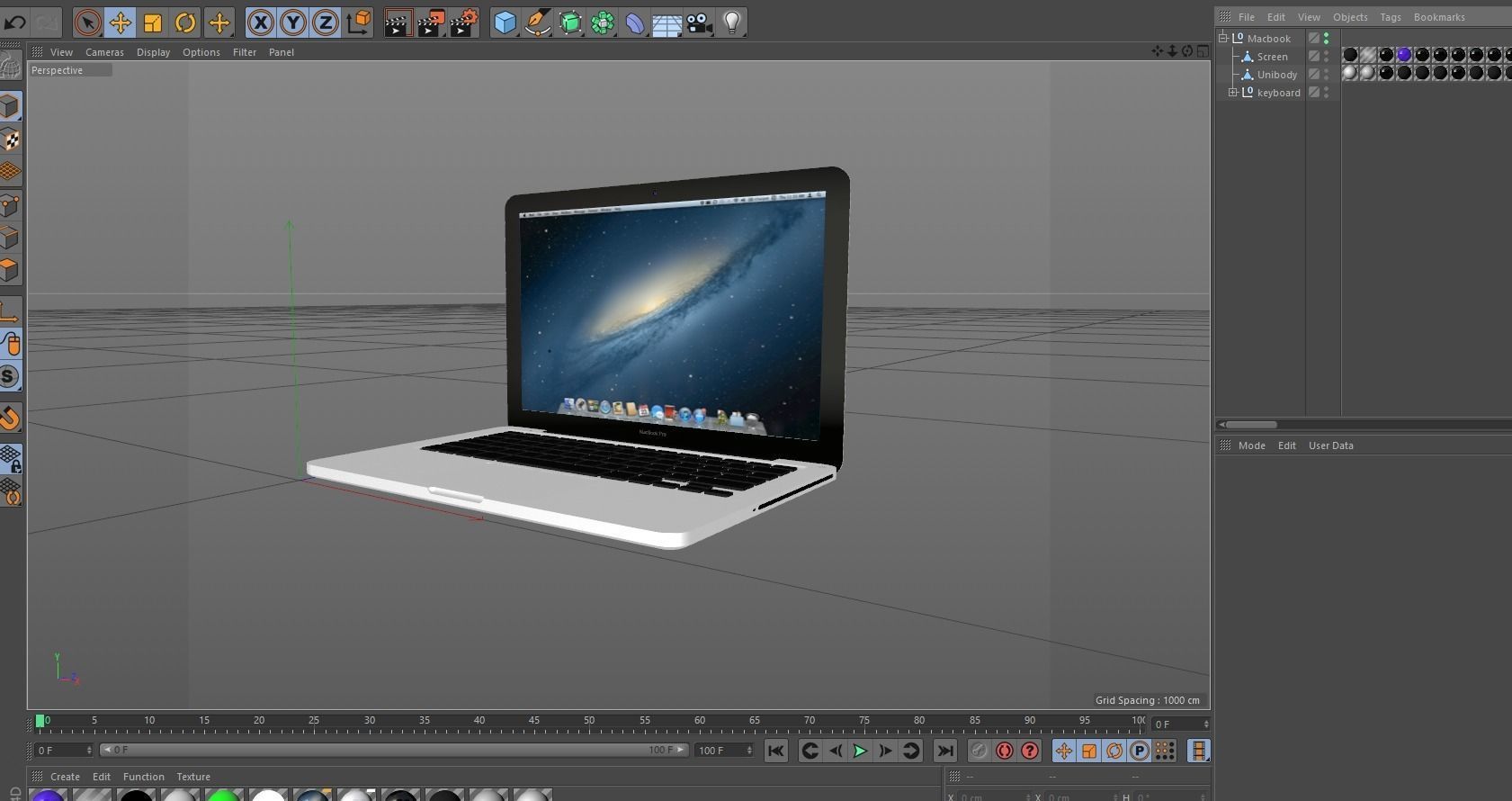Open the Material Manager Texture menu

pos(193,777)
